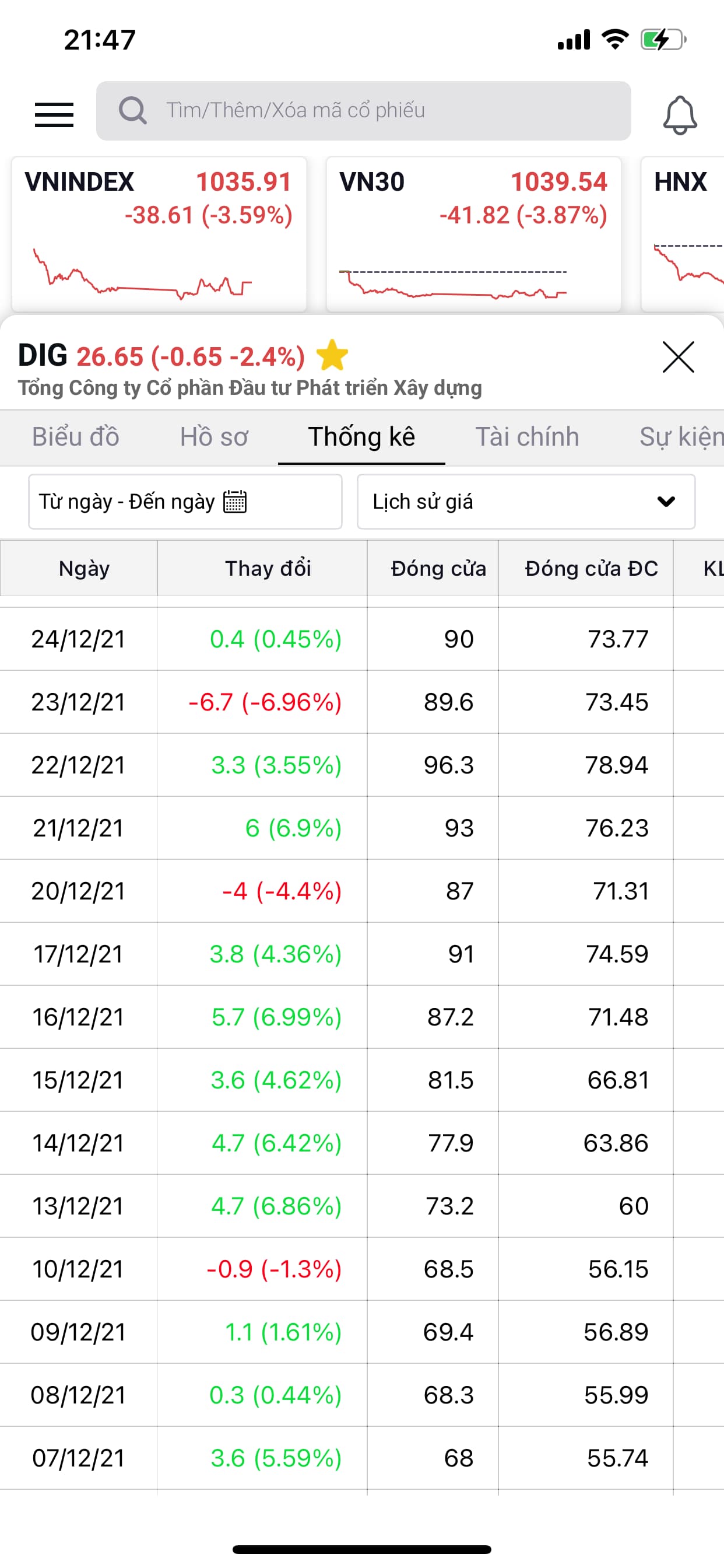This screenshot has height=1568, width=724.
Task: Select the Tài chính tab
Action: coord(527,437)
